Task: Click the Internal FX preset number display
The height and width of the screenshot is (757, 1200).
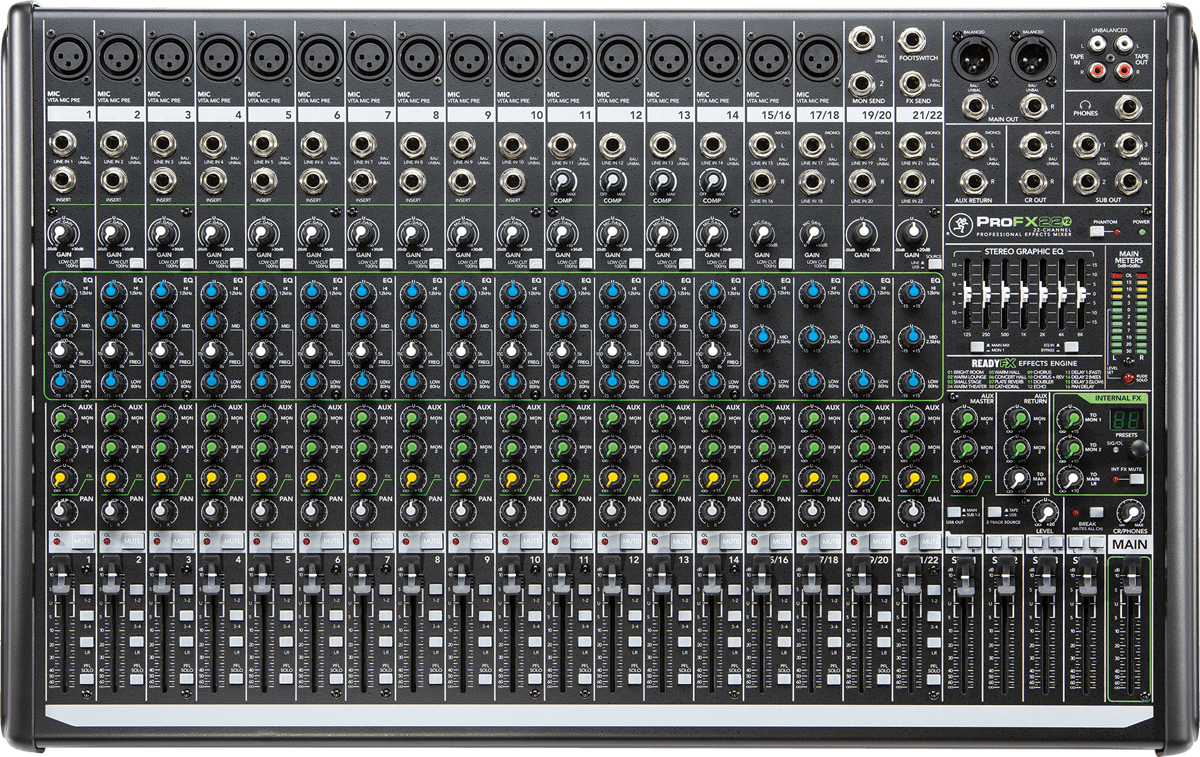Action: click(1126, 421)
